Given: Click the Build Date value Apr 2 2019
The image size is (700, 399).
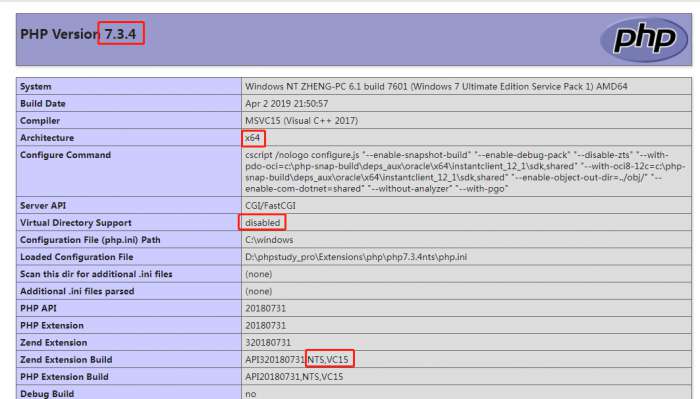Looking at the screenshot, I should click(x=287, y=104).
